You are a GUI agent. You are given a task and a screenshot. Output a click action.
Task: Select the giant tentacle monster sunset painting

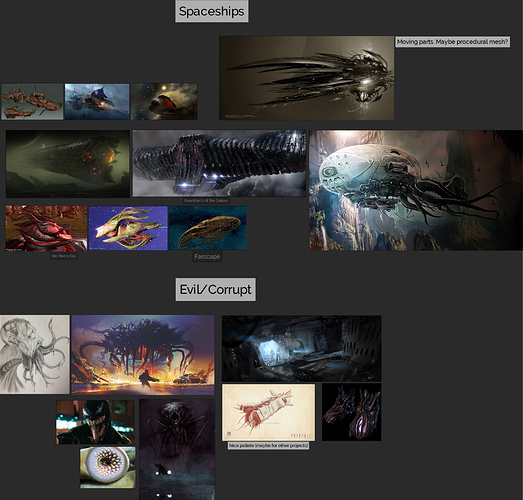pos(143,355)
